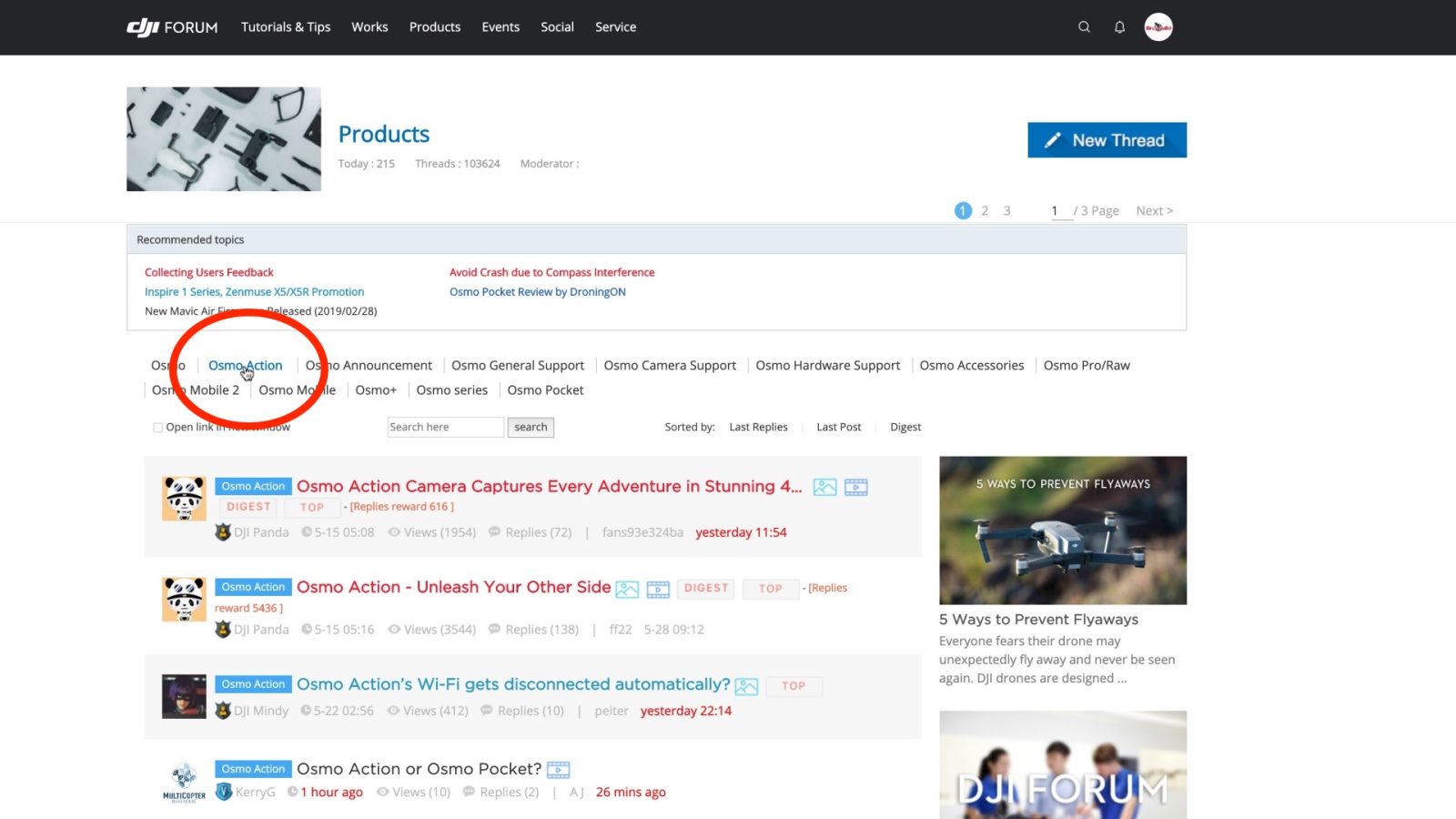Open the Products menu in navbar

point(434,27)
